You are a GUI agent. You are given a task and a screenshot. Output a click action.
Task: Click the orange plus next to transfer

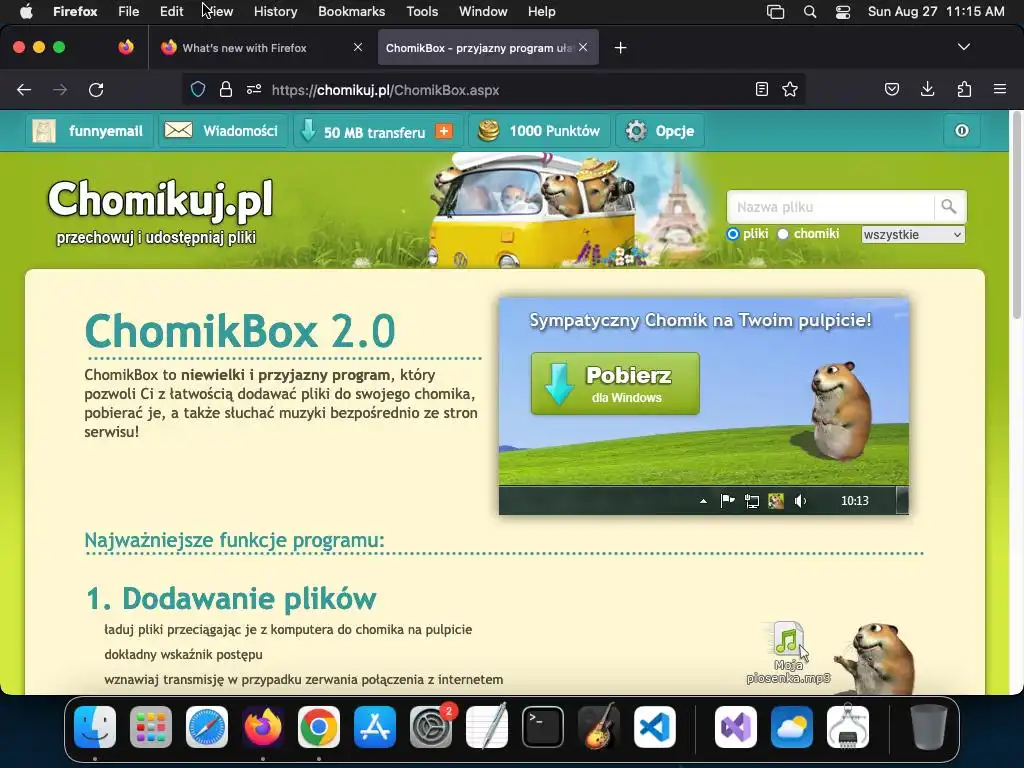(444, 131)
